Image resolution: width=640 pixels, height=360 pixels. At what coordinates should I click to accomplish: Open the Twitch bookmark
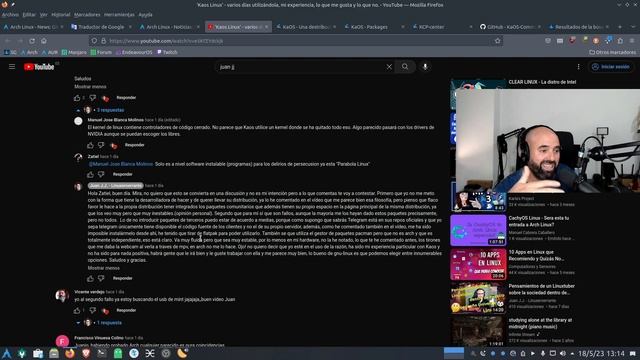(167, 52)
